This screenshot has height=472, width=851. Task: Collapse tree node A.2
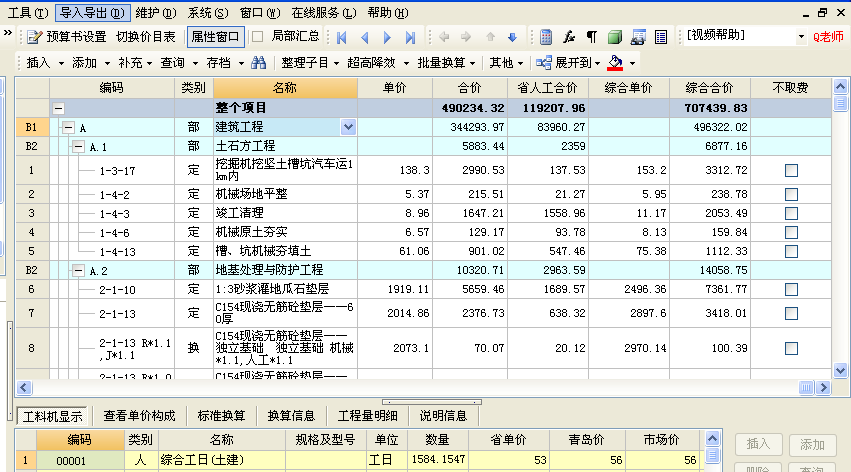(x=78, y=270)
